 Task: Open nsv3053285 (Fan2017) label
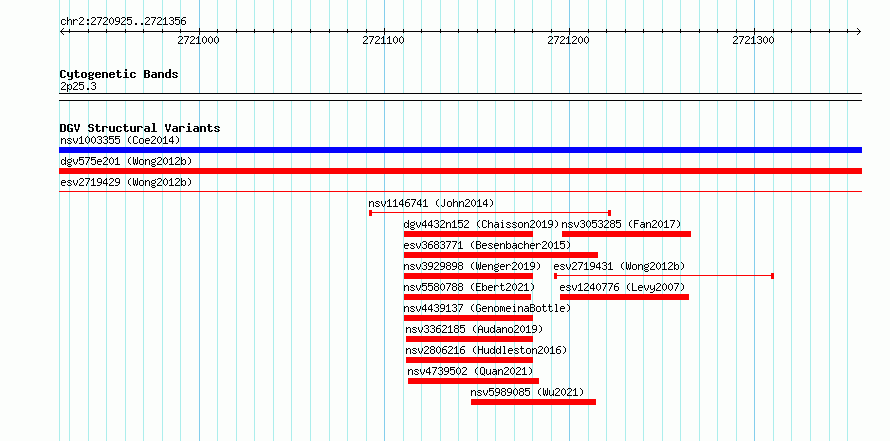(621, 224)
